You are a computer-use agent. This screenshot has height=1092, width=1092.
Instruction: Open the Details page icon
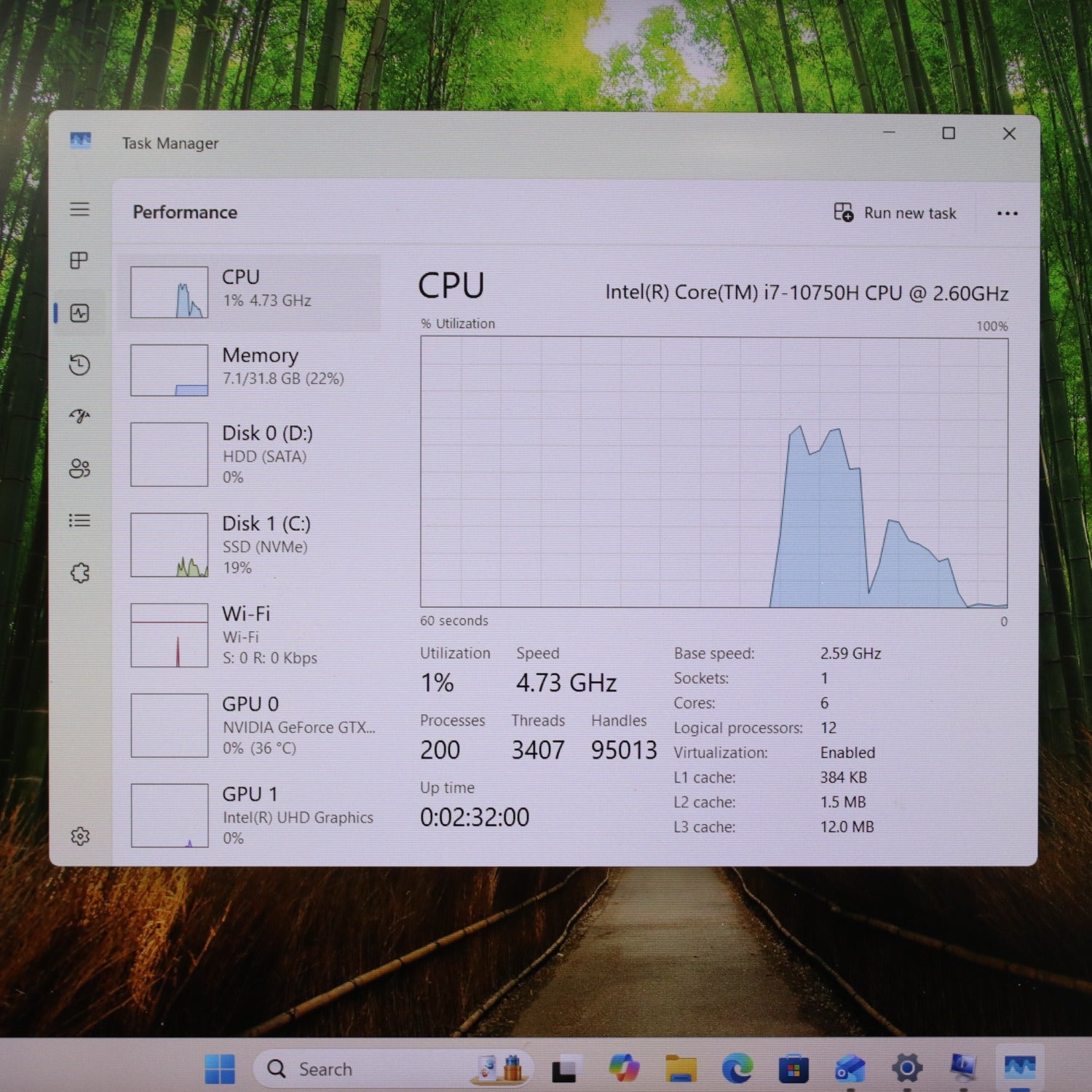(x=79, y=521)
